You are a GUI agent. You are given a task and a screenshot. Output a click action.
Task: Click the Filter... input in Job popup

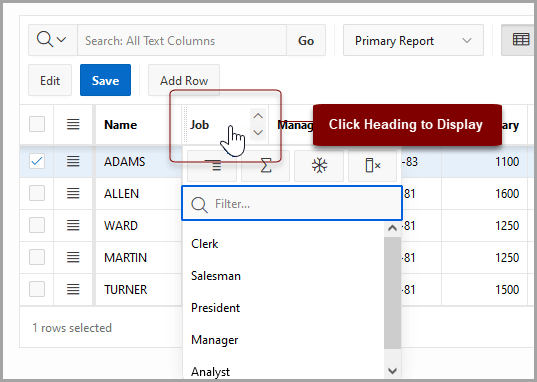tap(292, 204)
